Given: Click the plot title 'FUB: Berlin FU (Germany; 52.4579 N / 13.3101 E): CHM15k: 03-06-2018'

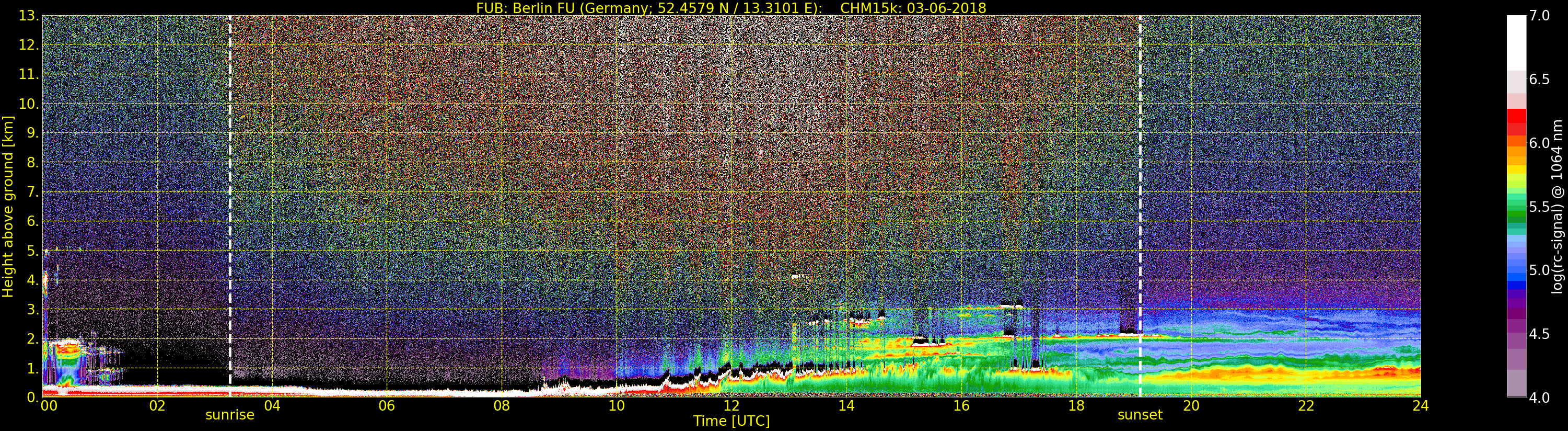Looking at the screenshot, I should [x=731, y=8].
